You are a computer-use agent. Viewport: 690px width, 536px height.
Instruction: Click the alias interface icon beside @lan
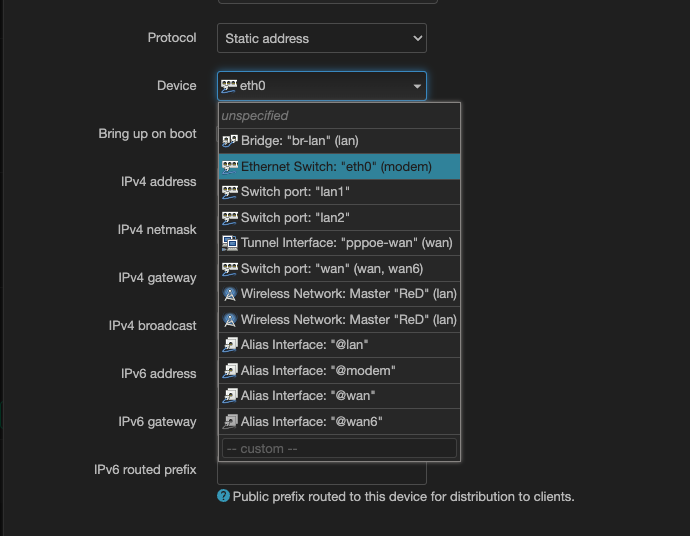point(230,345)
